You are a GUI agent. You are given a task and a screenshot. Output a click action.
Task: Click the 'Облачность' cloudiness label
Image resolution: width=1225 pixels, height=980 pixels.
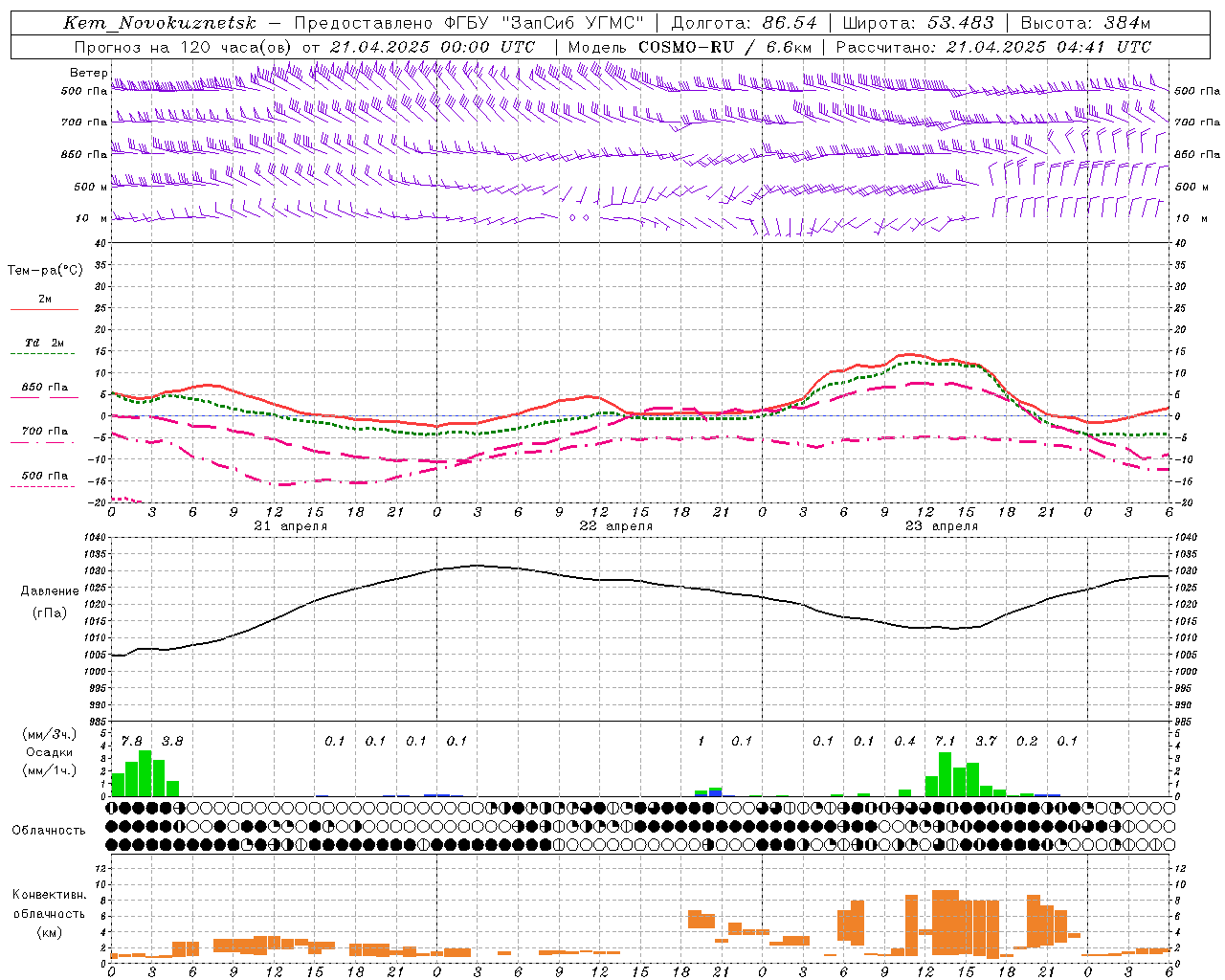point(49,831)
